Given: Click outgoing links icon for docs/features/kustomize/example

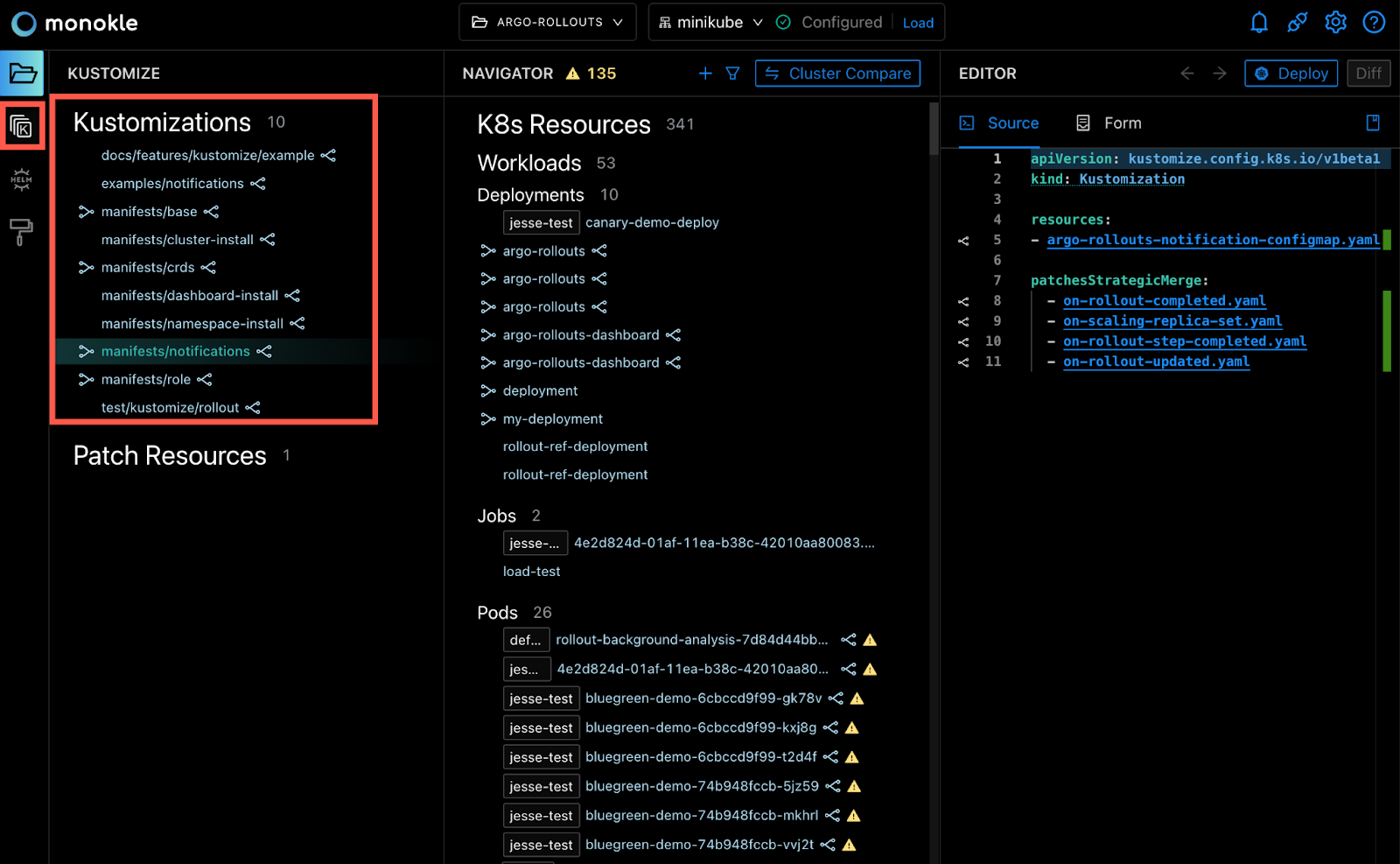Looking at the screenshot, I should (x=328, y=156).
